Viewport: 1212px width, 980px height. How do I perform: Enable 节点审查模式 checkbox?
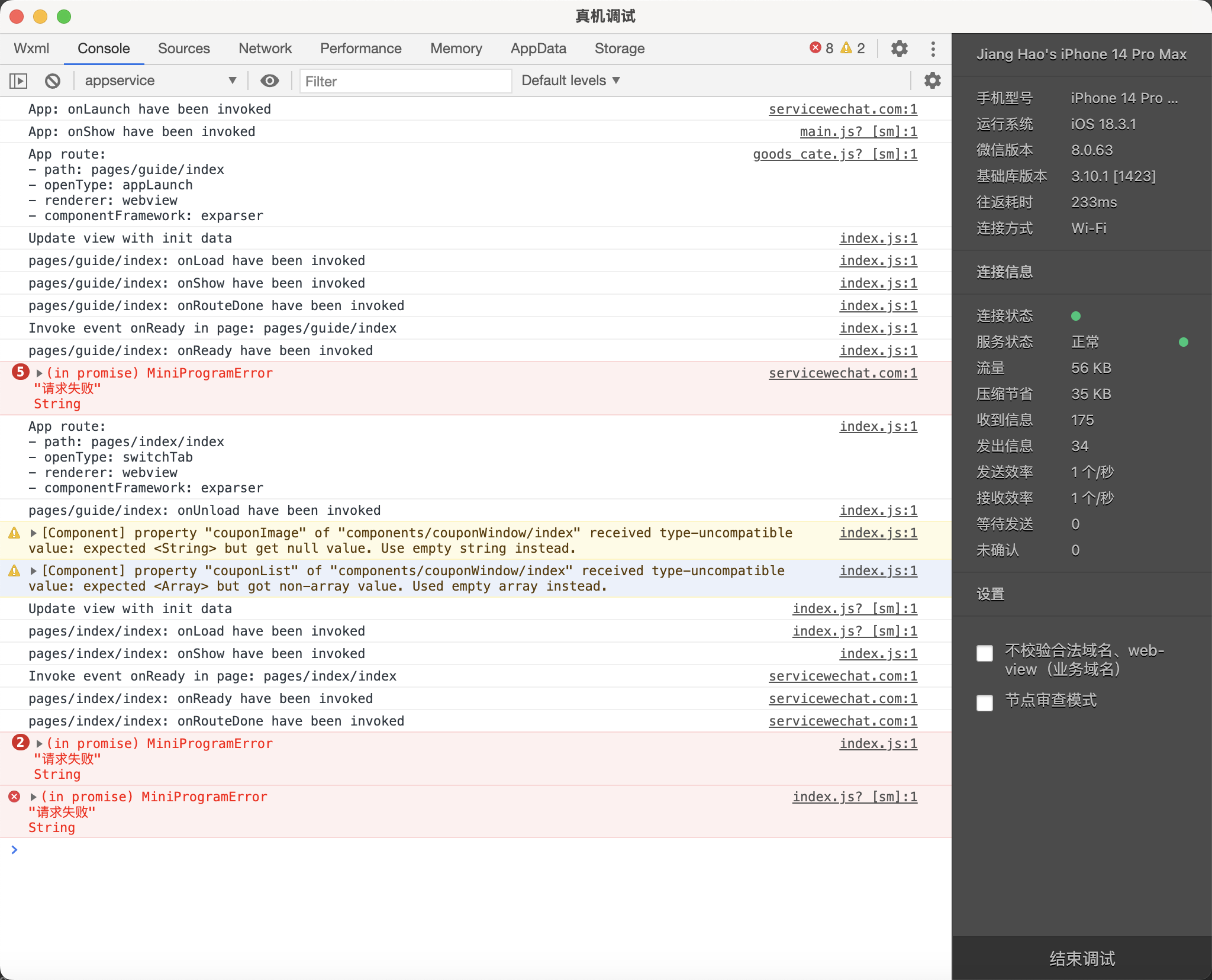[985, 703]
